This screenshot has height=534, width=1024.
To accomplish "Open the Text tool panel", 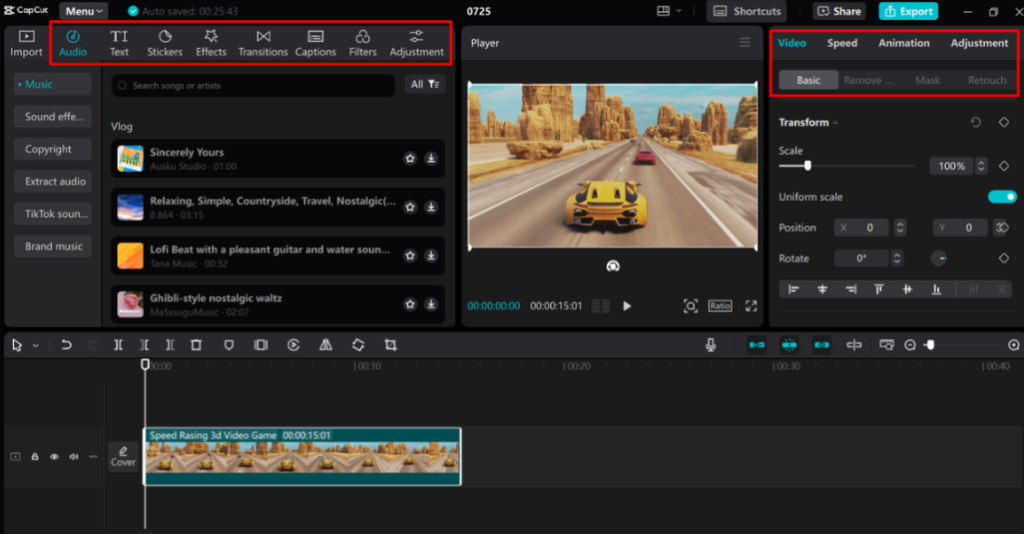I will point(119,44).
